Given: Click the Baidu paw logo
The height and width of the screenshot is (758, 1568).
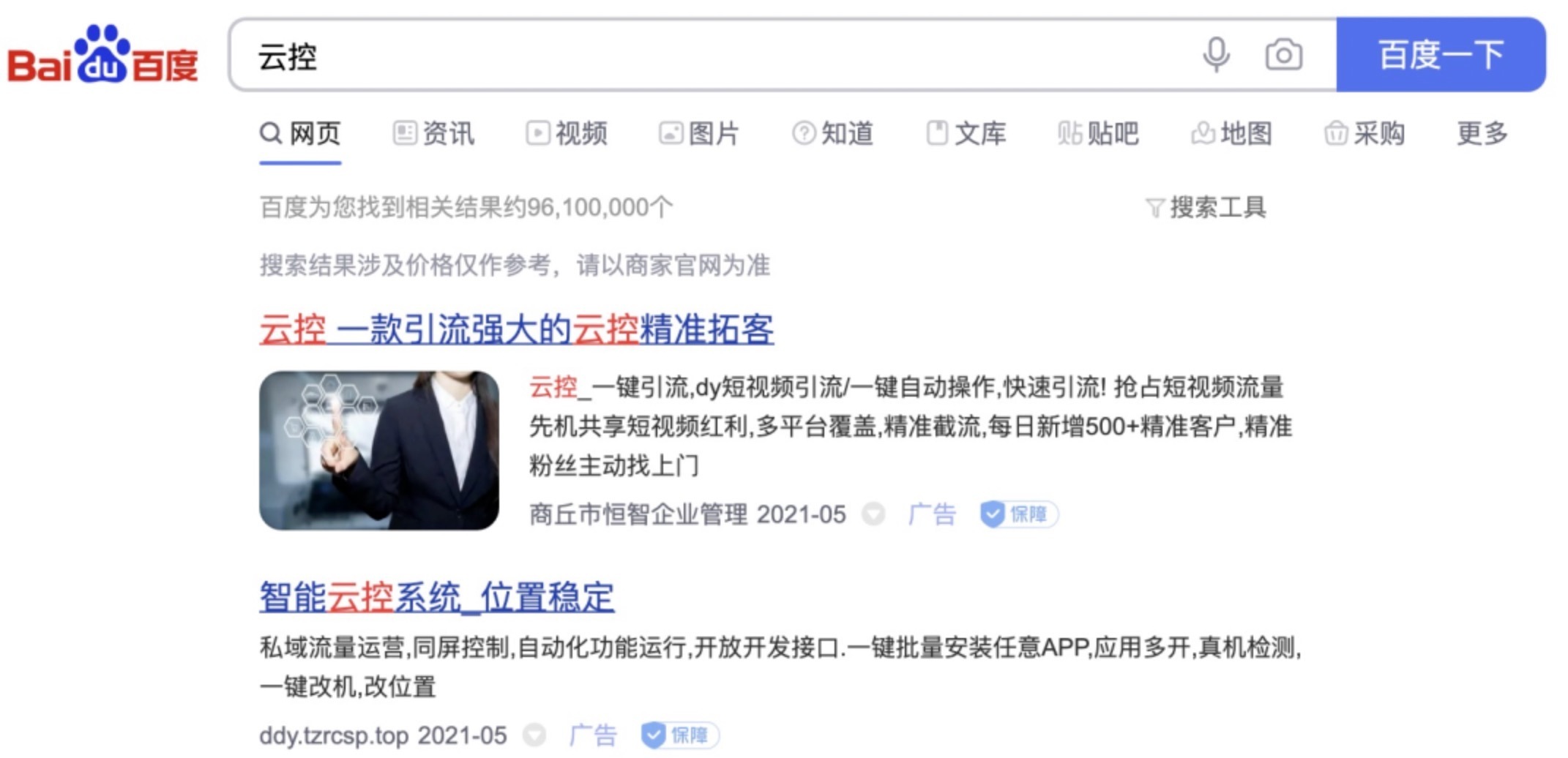Looking at the screenshot, I should pos(103,55).
